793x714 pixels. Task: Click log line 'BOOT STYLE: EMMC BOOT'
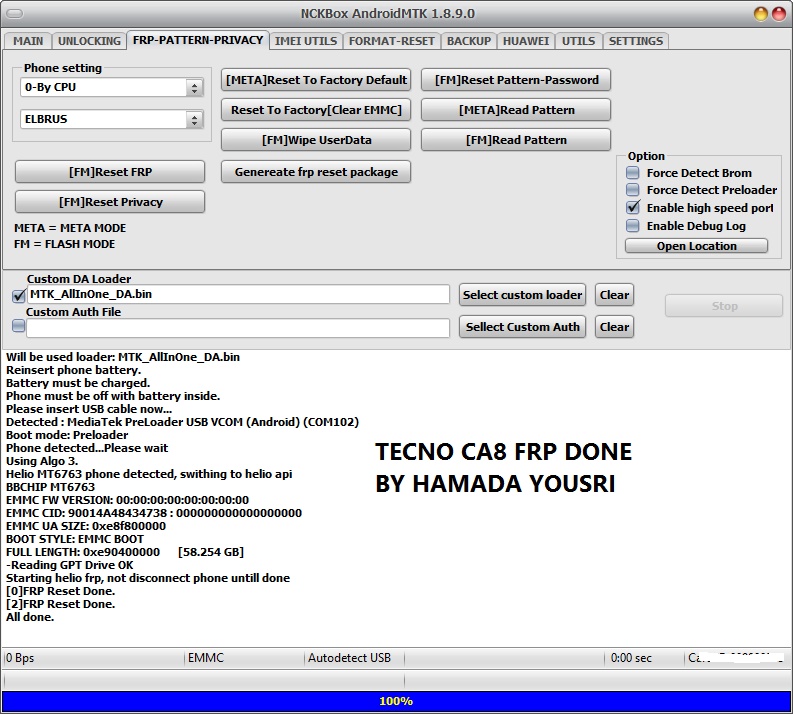point(75,539)
